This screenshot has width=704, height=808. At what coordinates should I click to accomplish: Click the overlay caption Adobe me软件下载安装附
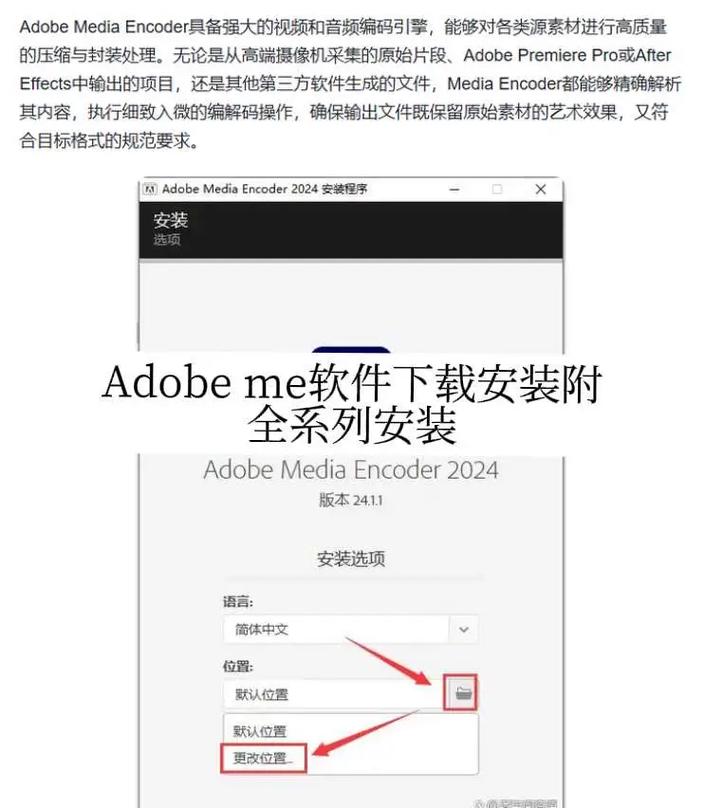click(352, 382)
